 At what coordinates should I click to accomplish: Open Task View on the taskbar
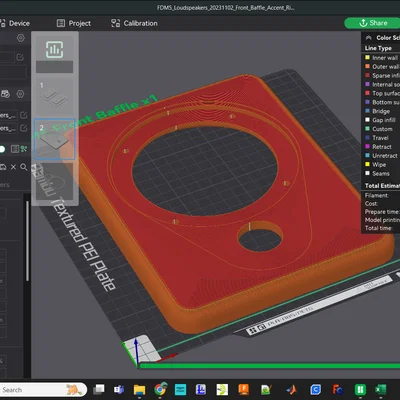pyautogui.click(x=99, y=389)
